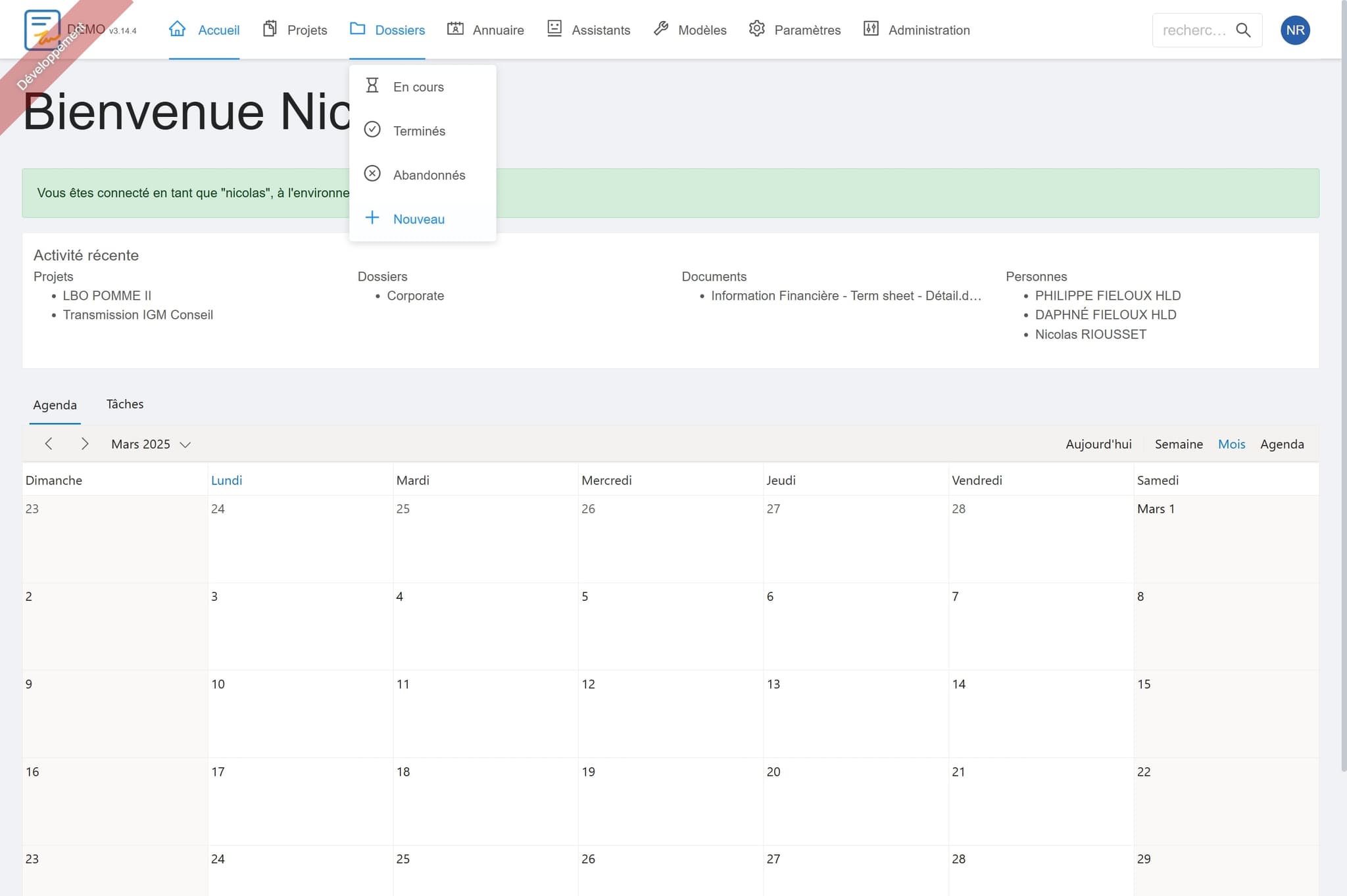Image resolution: width=1347 pixels, height=896 pixels.
Task: Open the Mars 2025 month picker
Action: (151, 444)
